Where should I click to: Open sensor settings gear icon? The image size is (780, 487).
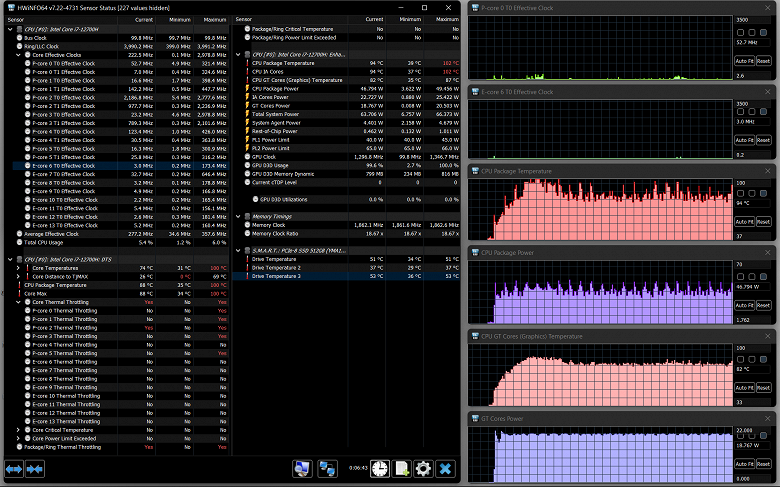[x=423, y=468]
